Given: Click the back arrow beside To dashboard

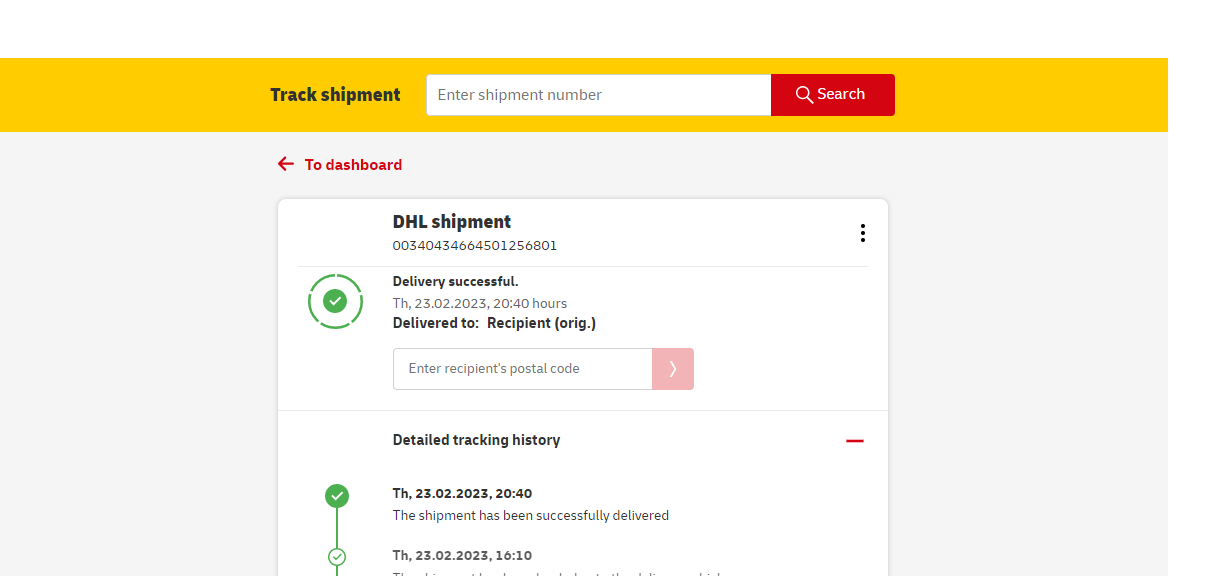Looking at the screenshot, I should 286,164.
